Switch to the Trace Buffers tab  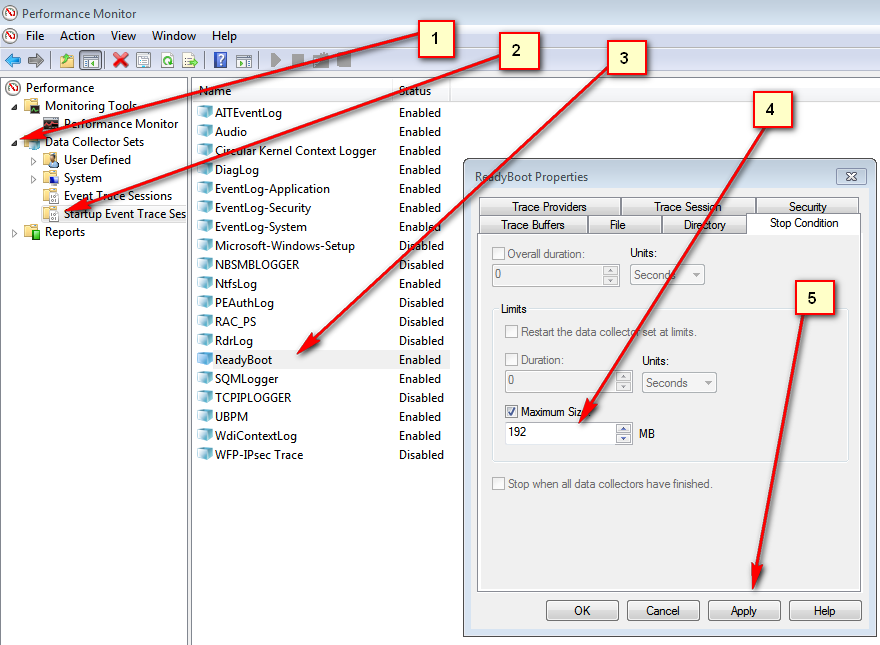coord(533,225)
